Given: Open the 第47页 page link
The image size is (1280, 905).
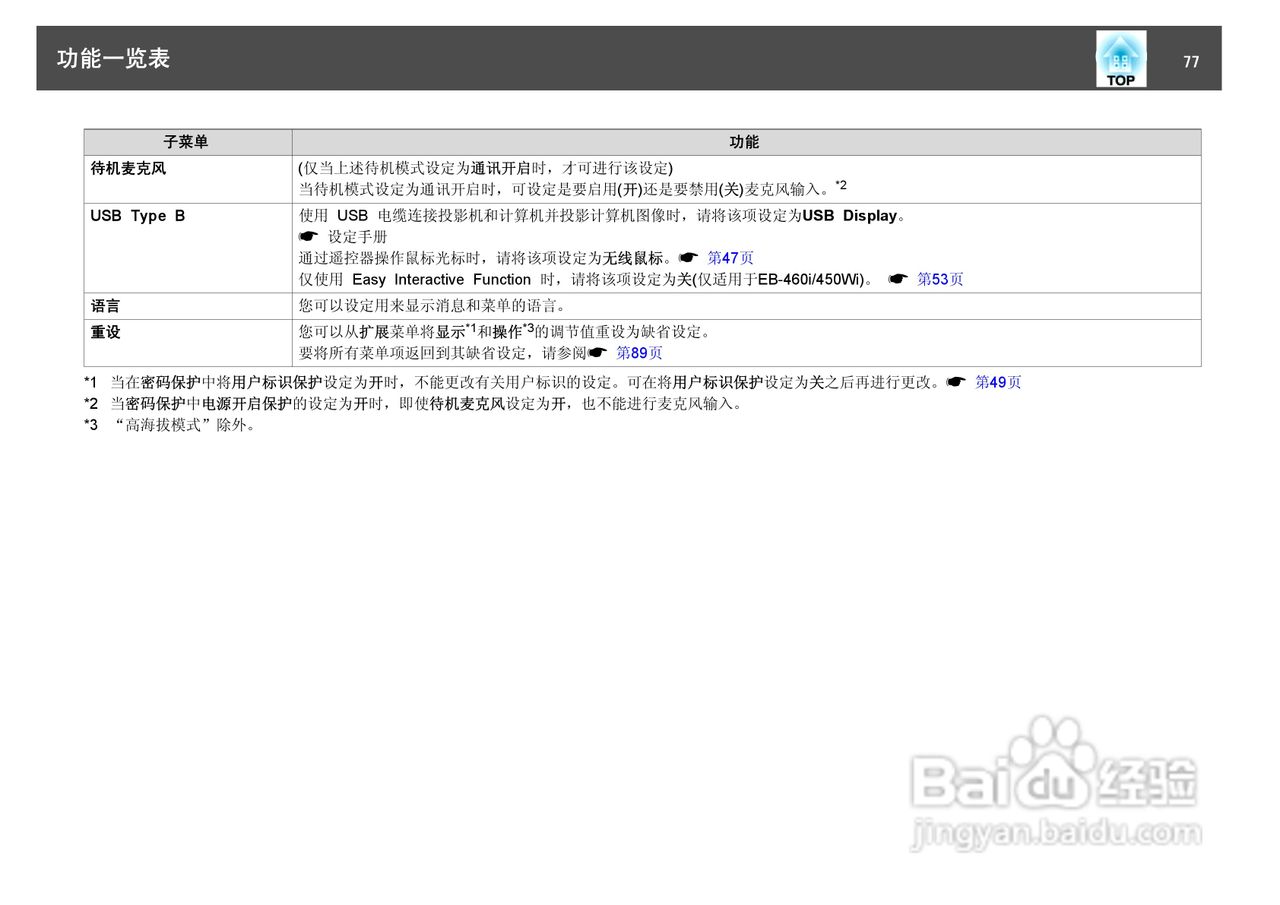Looking at the screenshot, I should [730, 258].
